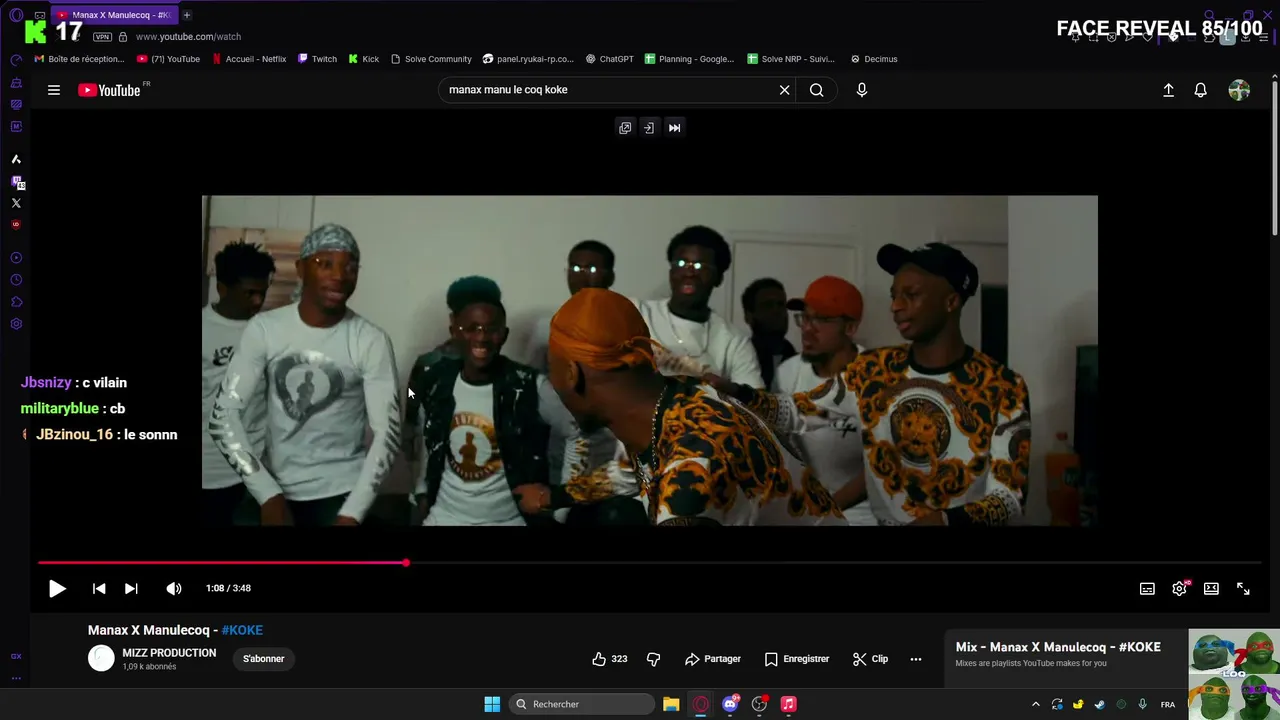
Task: Open the Windows Start menu
Action: pos(492,704)
